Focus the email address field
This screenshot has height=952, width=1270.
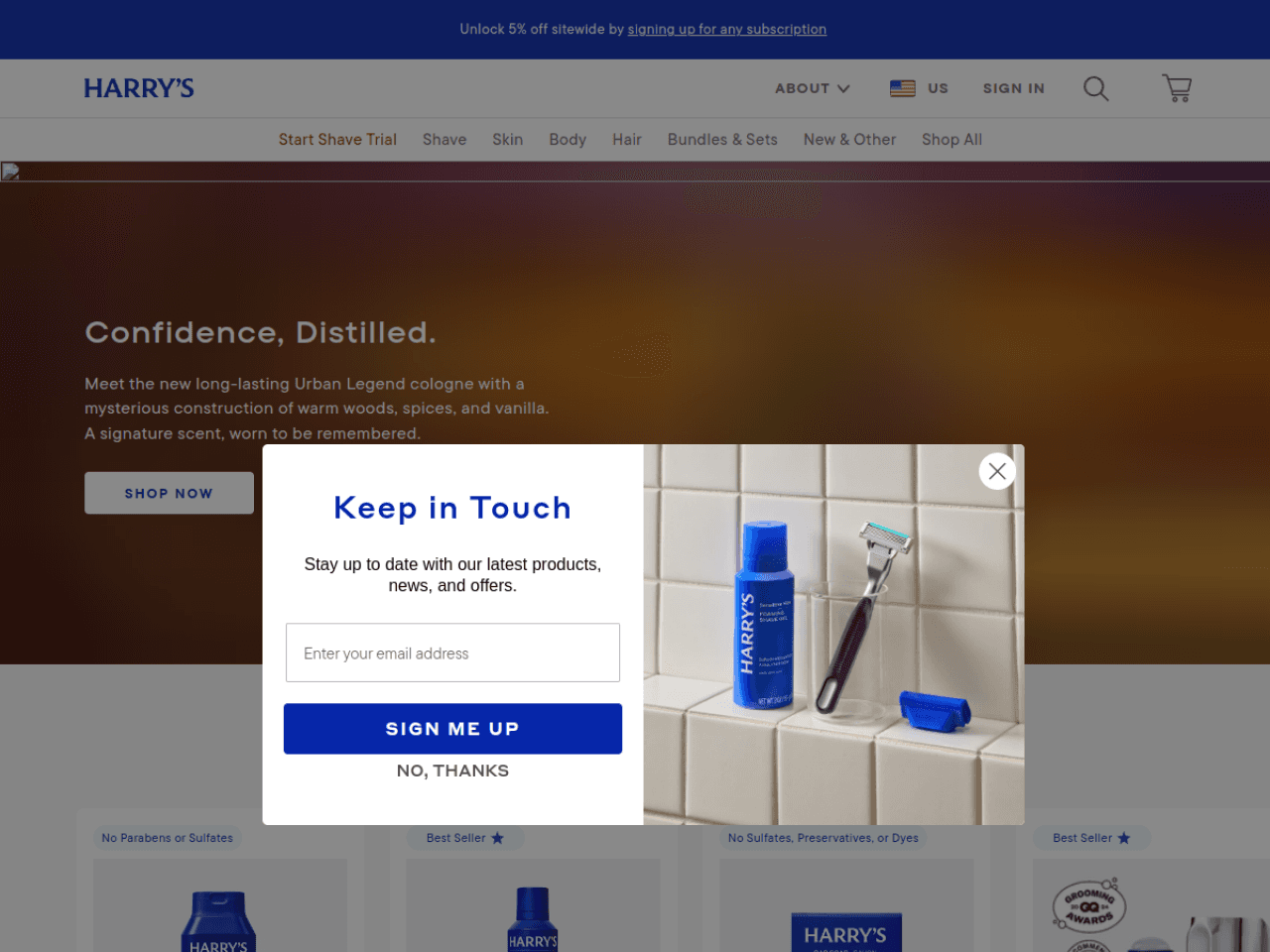pyautogui.click(x=452, y=653)
